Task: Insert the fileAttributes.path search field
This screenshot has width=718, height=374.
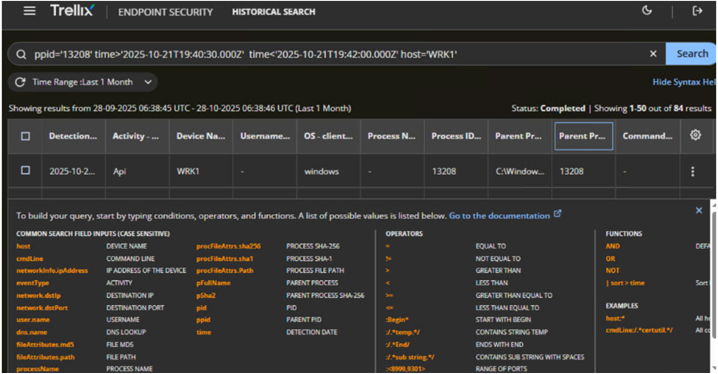Action: [45, 357]
